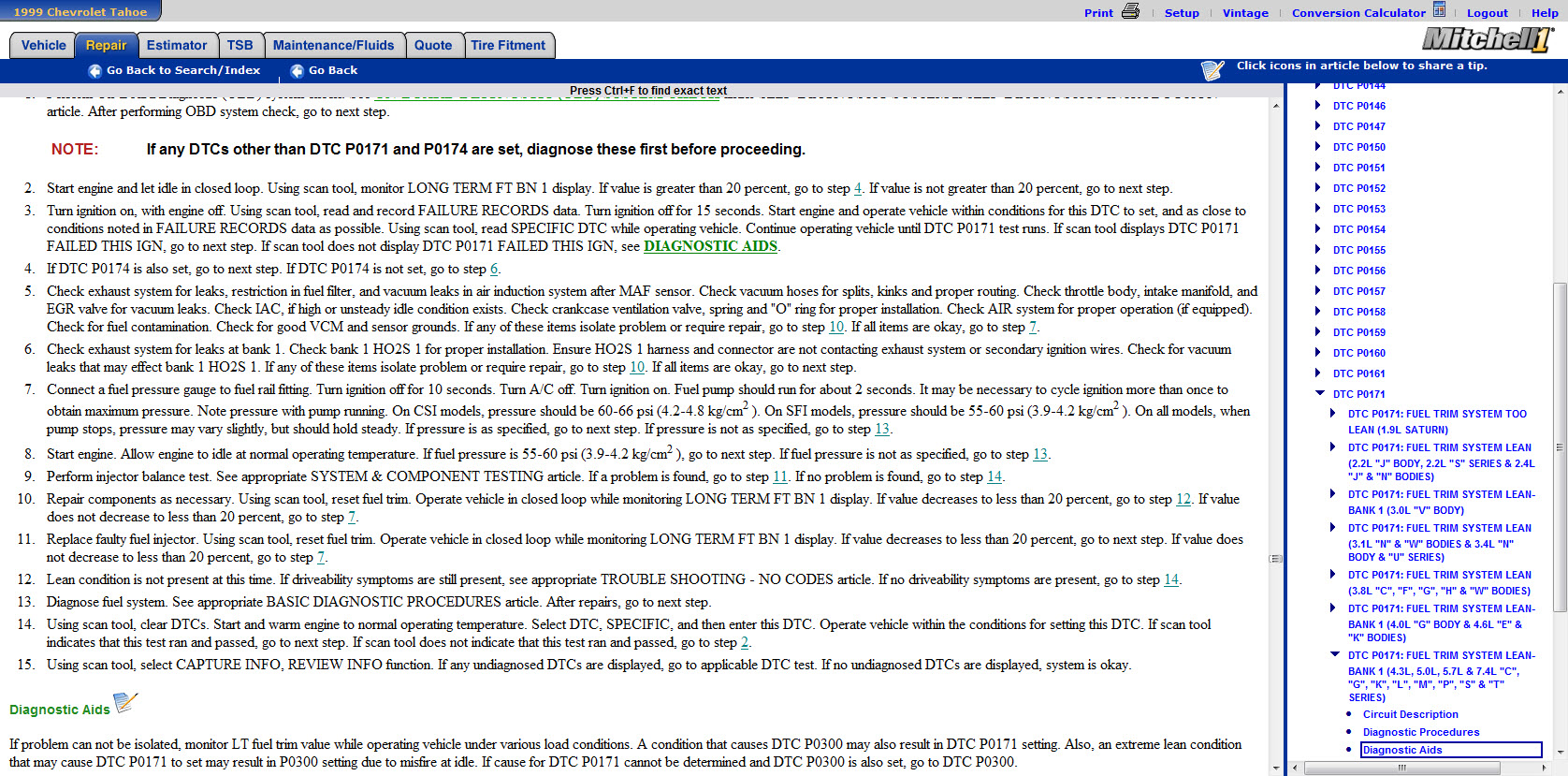The height and width of the screenshot is (776, 1568).
Task: Click the arrow icon beside Go Back to Search/Index
Action: pos(94,71)
